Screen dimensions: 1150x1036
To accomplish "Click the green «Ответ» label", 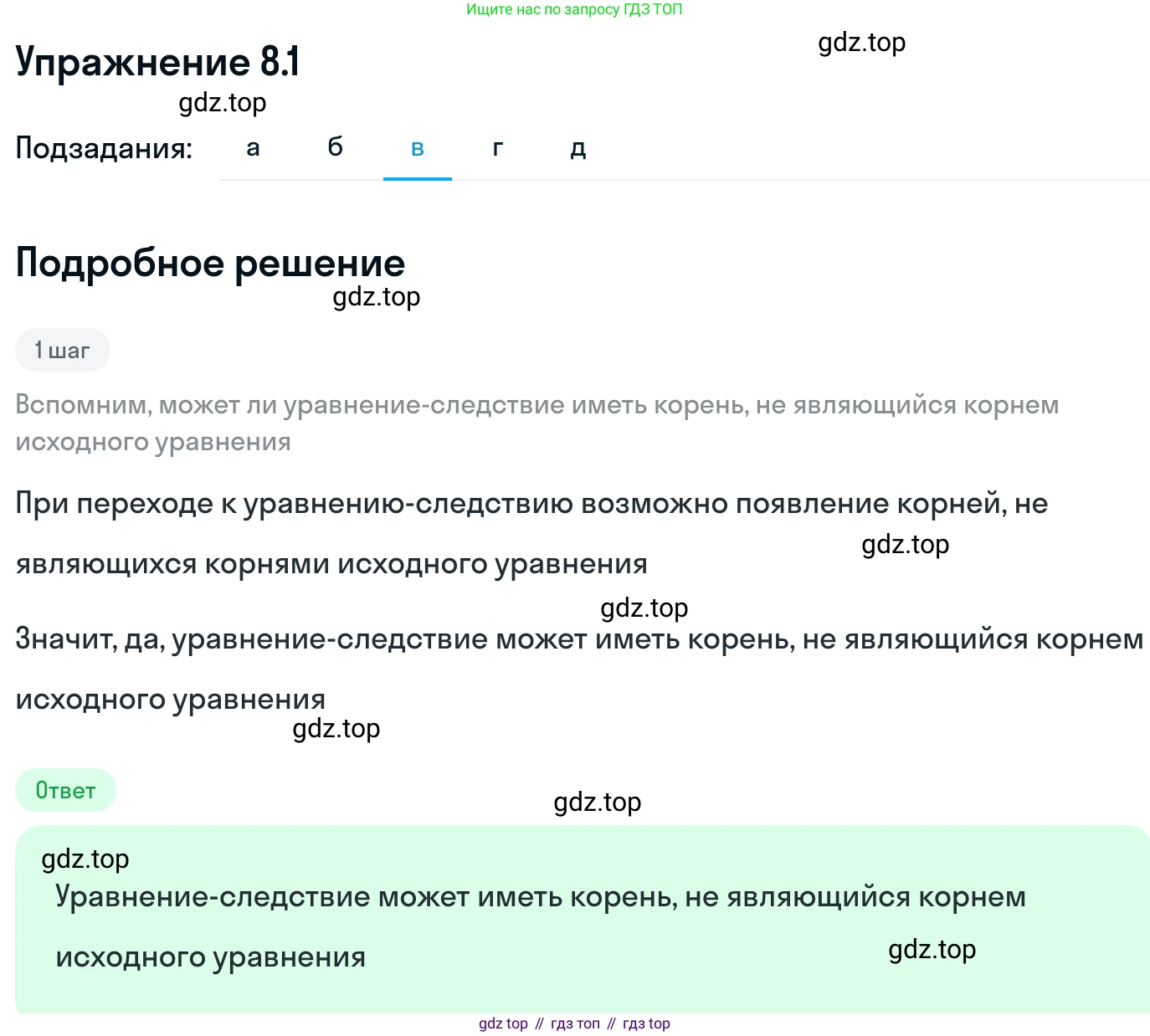I will coord(65,790).
